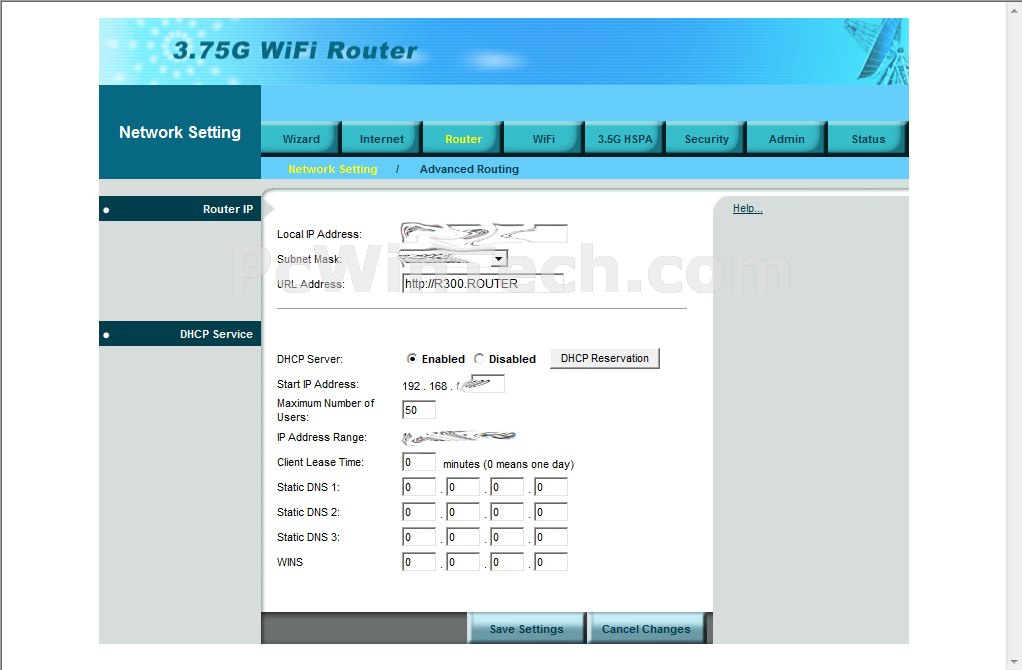This screenshot has width=1022, height=670.
Task: Open the Internet tab
Action: [x=382, y=139]
